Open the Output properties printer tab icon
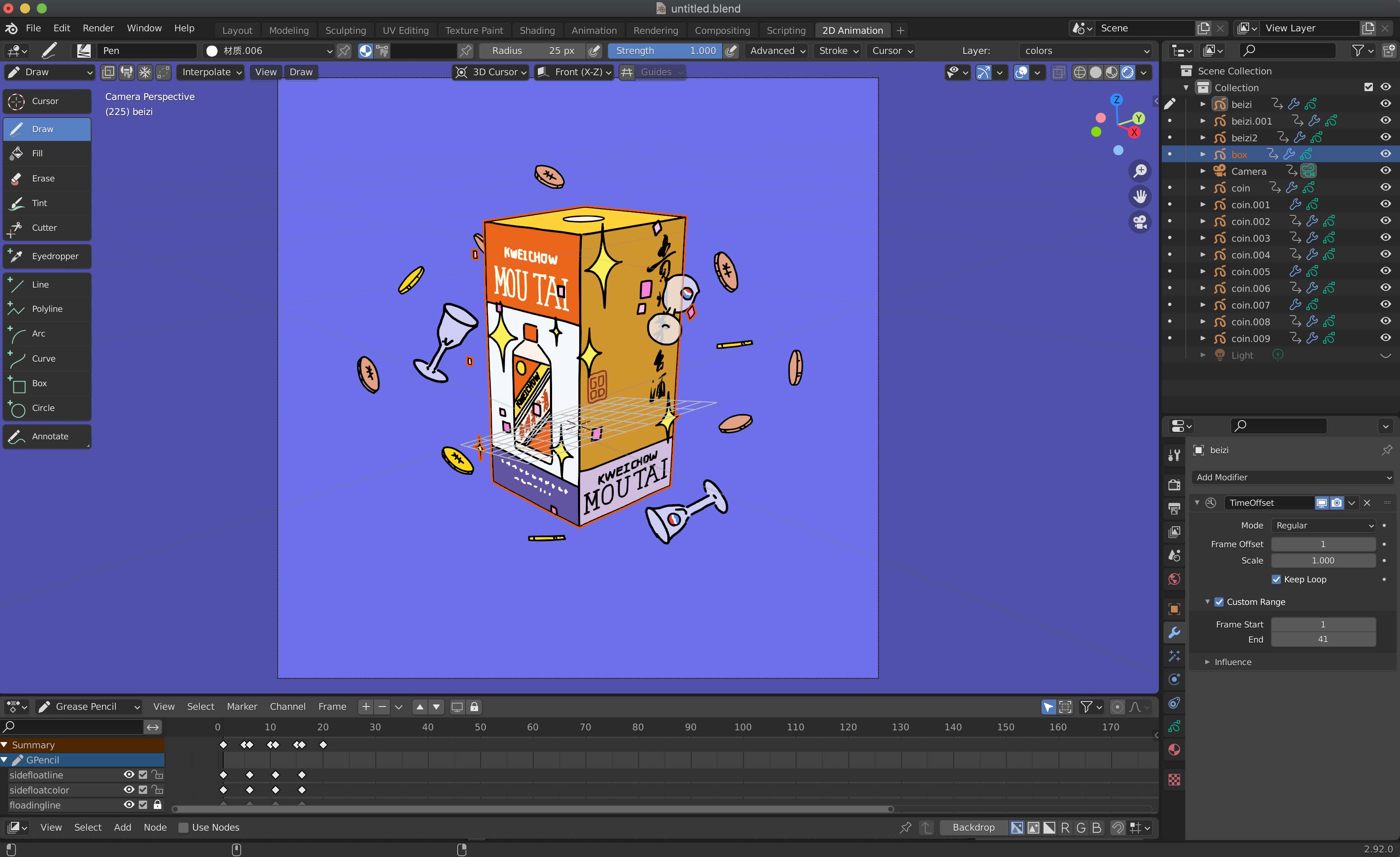 (x=1174, y=508)
